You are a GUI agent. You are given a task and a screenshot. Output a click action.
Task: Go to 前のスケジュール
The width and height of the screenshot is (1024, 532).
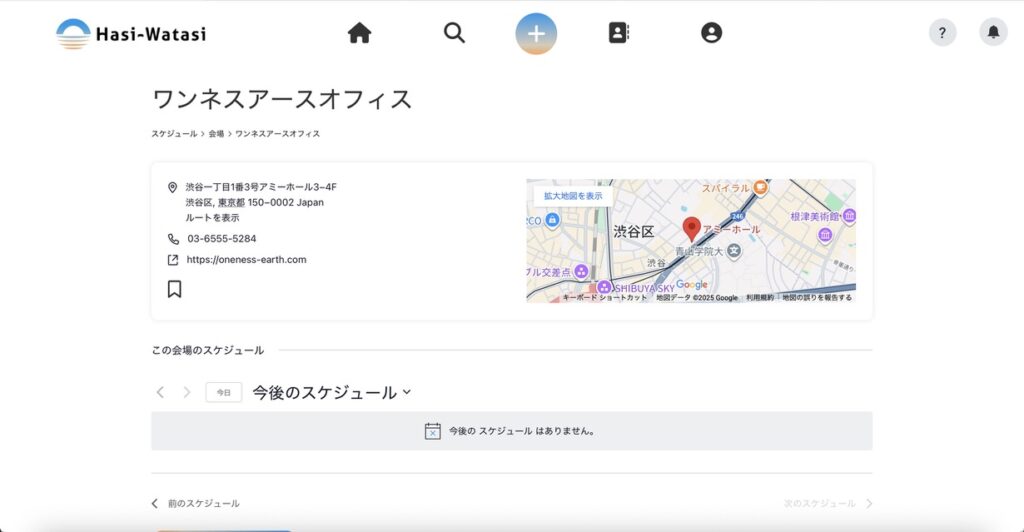(x=196, y=504)
